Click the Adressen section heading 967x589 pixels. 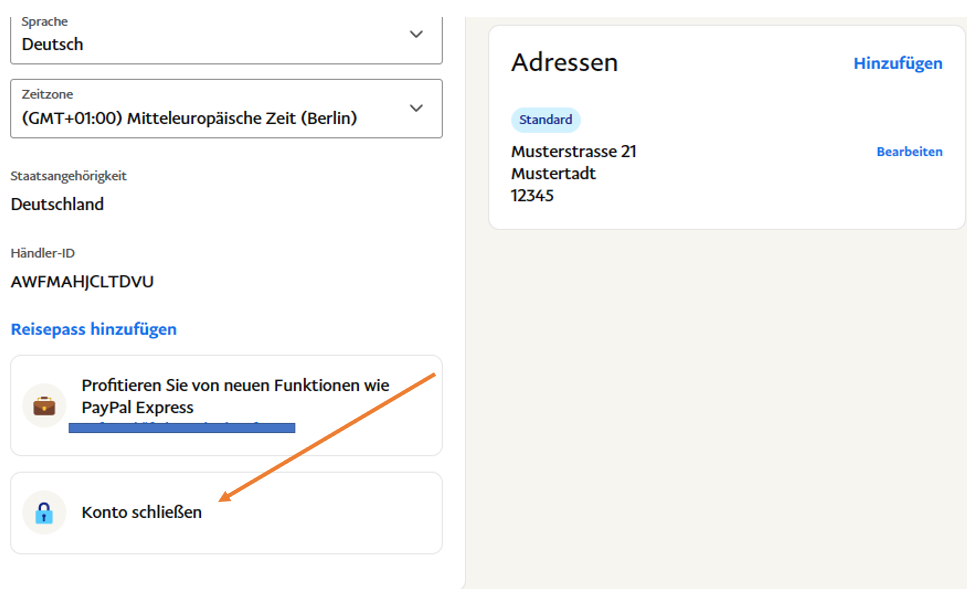click(564, 63)
